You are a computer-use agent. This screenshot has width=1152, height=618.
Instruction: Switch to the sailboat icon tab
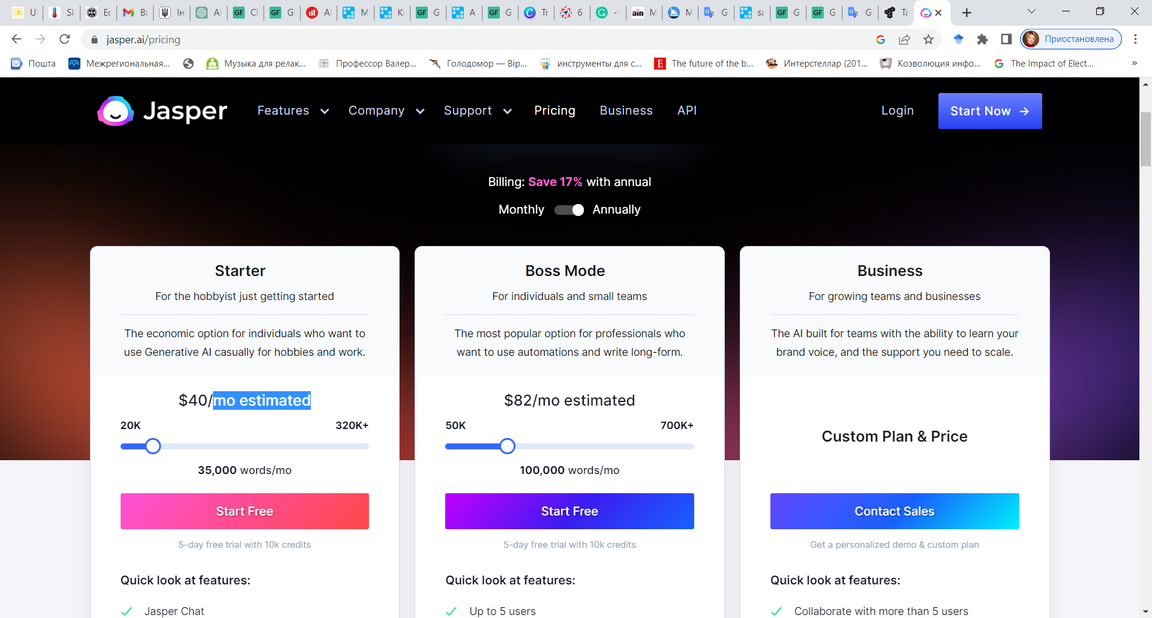click(x=680, y=12)
